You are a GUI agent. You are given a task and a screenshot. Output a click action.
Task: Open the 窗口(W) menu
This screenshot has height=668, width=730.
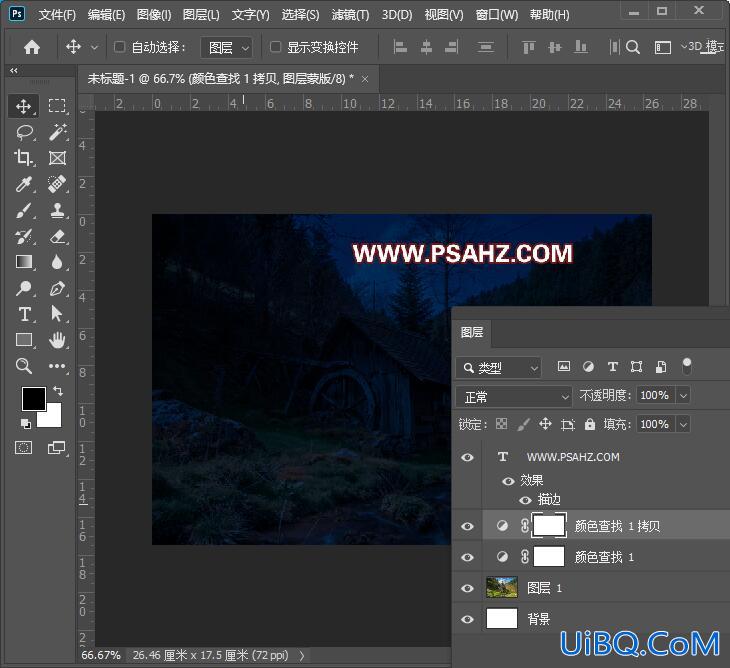coord(497,15)
